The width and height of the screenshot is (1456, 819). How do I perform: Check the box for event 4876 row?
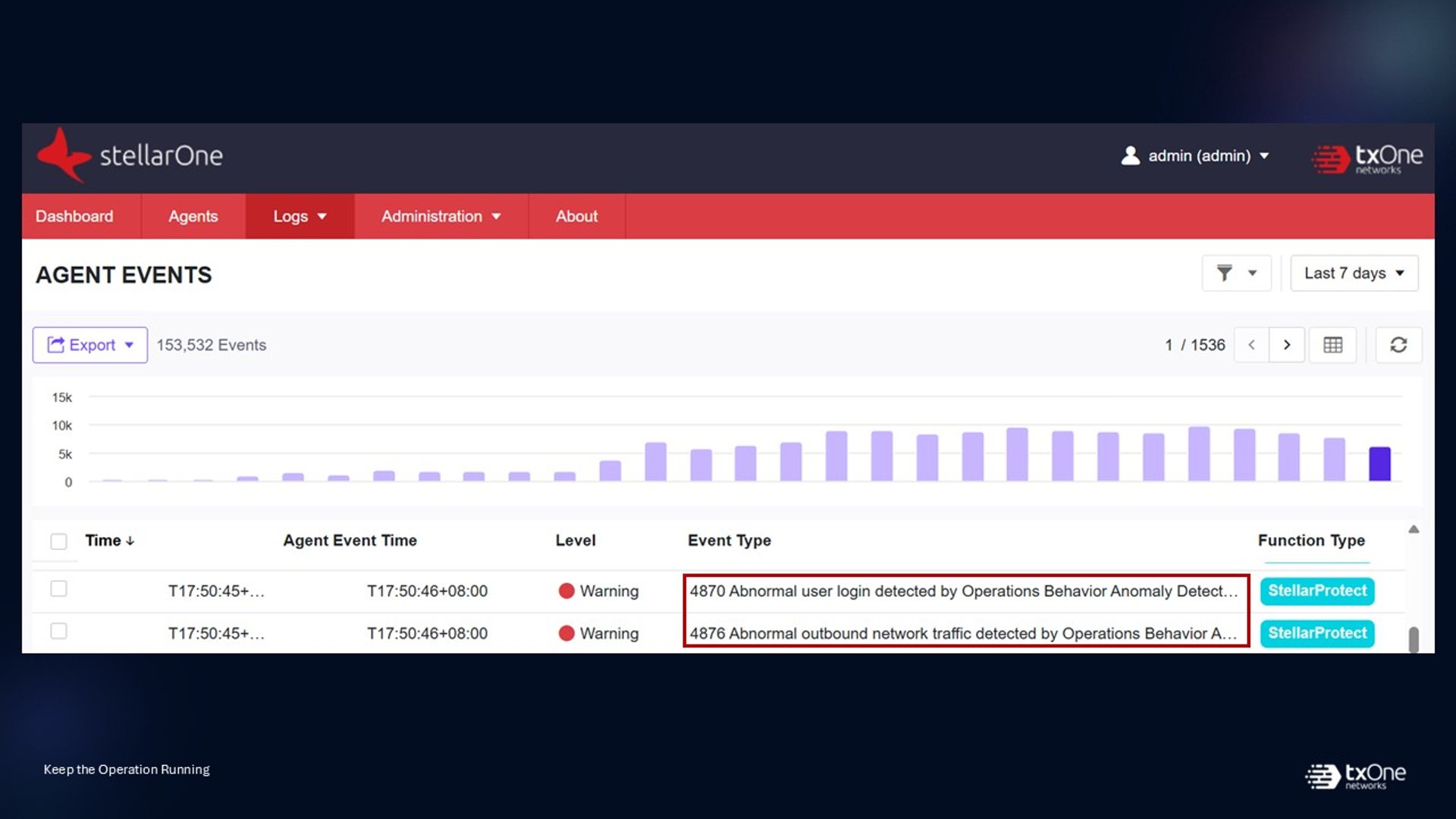point(58,631)
